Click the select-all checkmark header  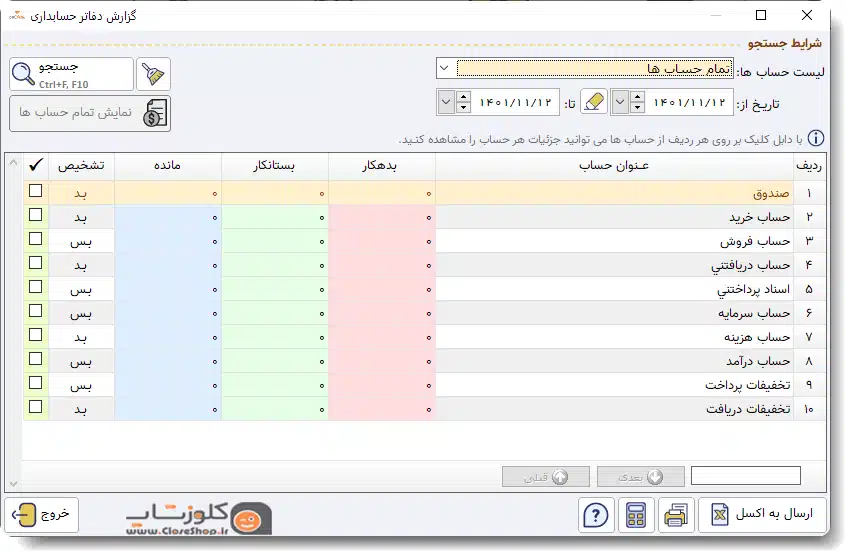pos(36,165)
